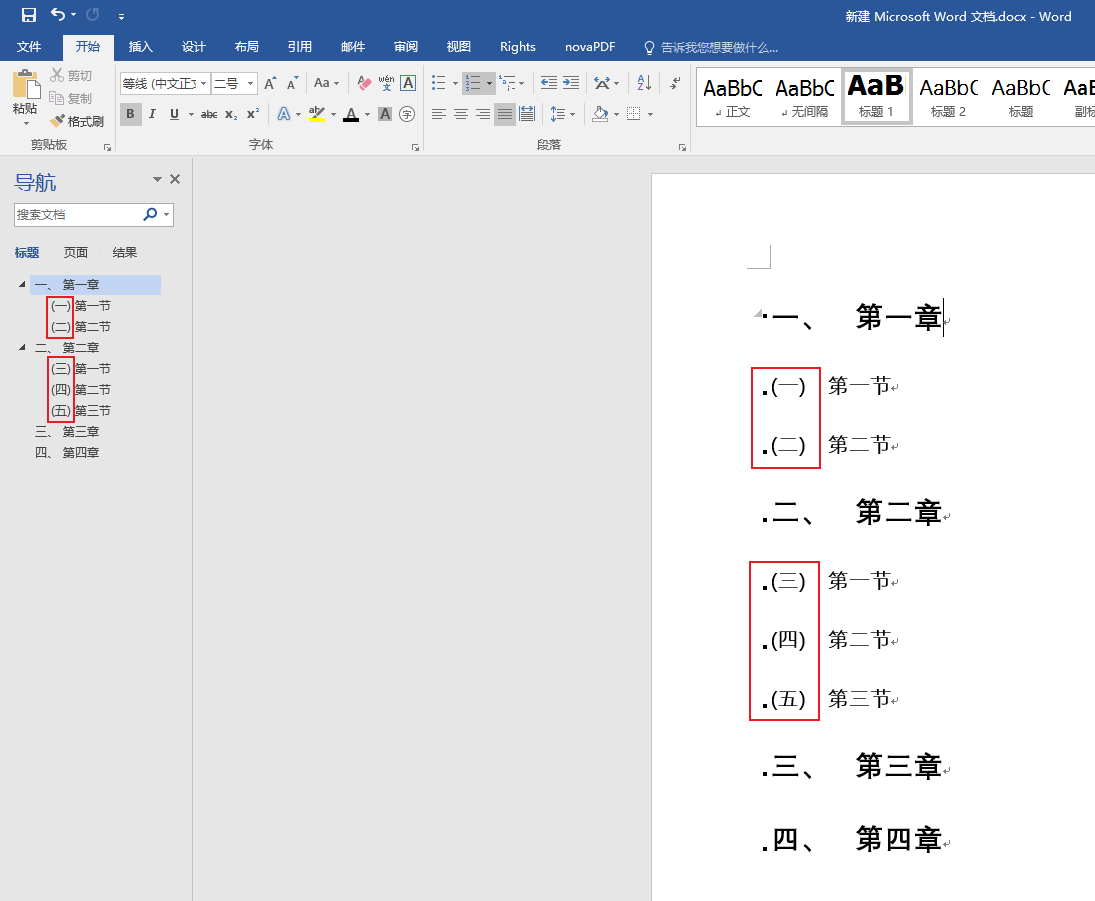Toggle superscript formatting
The width and height of the screenshot is (1095, 901).
point(253,114)
